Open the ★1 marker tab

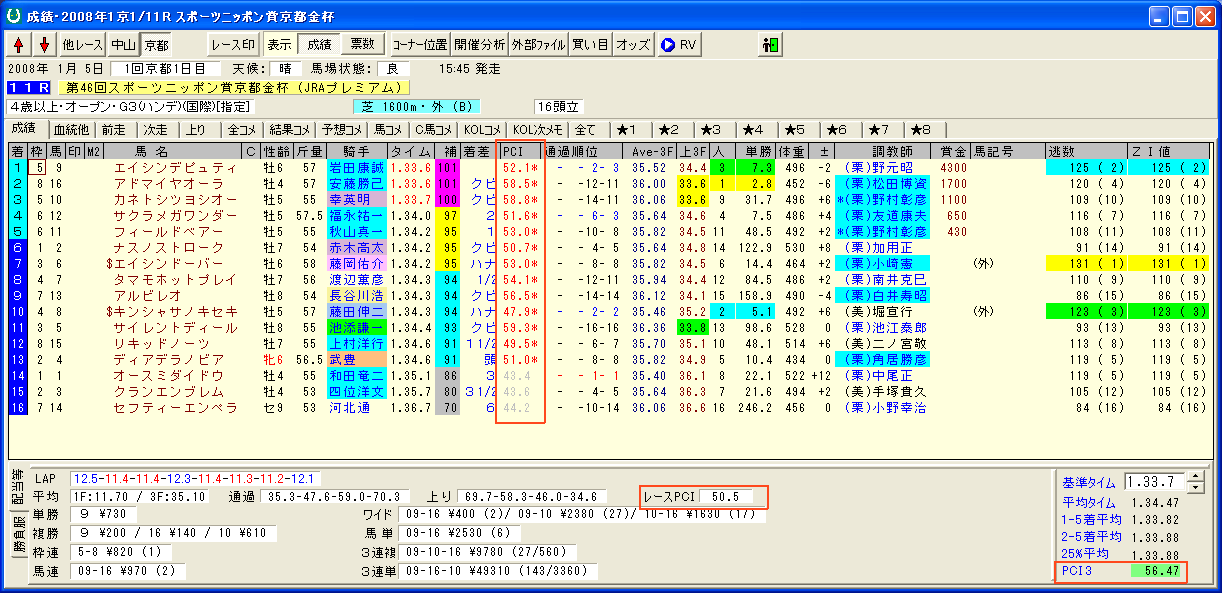pos(632,129)
